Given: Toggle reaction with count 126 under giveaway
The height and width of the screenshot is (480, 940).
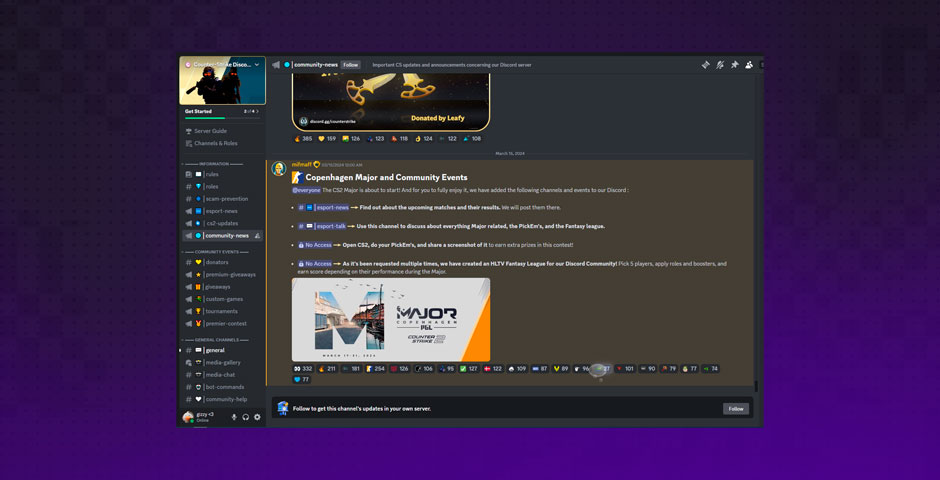Looking at the screenshot, I should tap(351, 138).
